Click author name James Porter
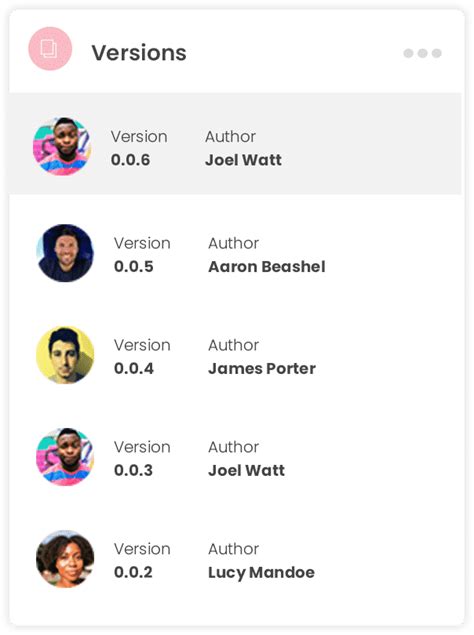 262,369
